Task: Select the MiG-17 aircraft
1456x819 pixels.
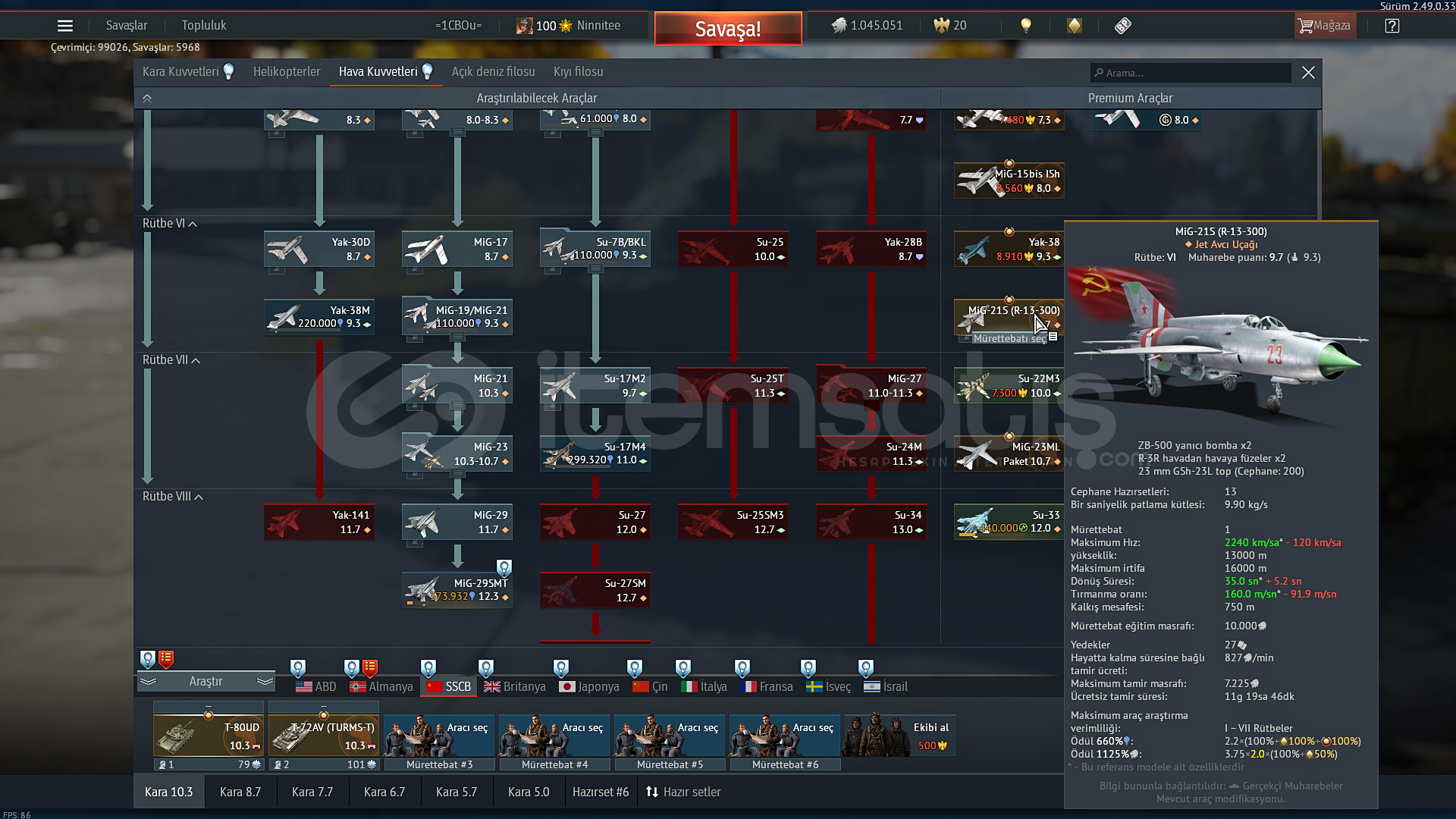Action: click(457, 249)
